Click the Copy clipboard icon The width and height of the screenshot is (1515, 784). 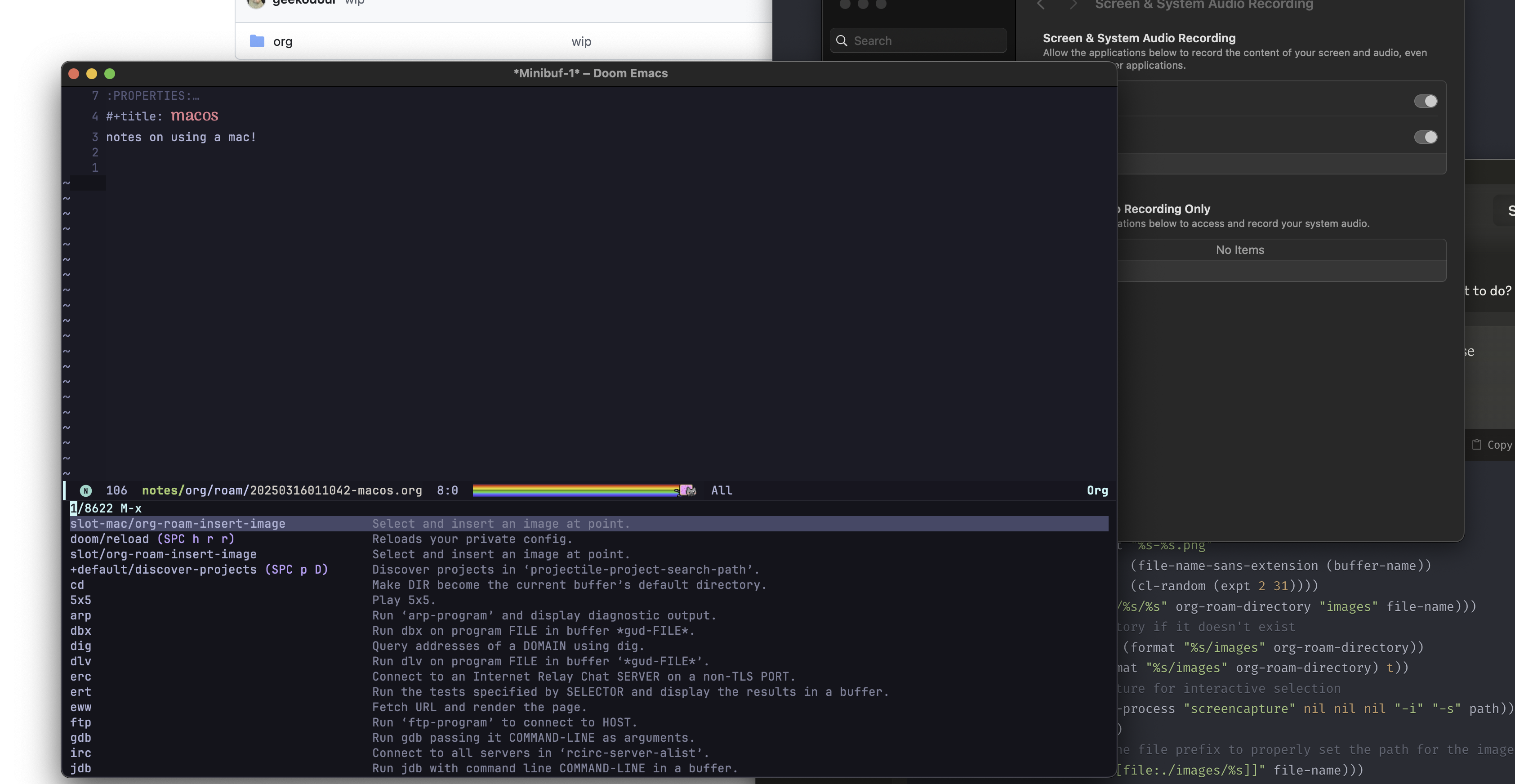pos(1477,445)
